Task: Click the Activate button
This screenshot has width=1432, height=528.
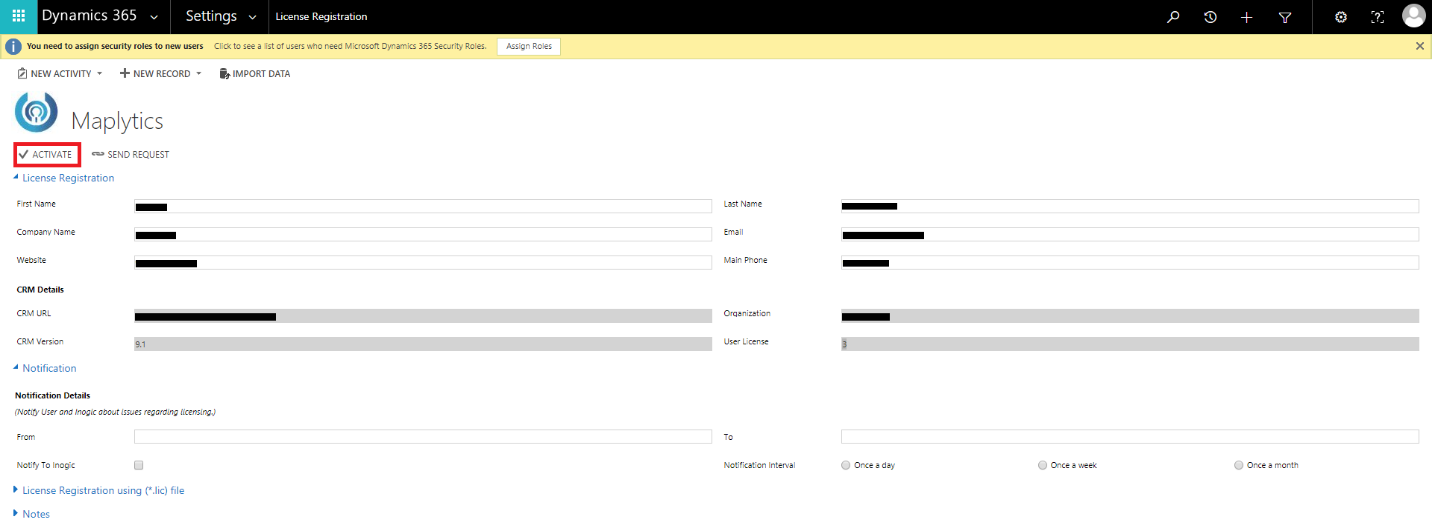Action: tap(46, 155)
